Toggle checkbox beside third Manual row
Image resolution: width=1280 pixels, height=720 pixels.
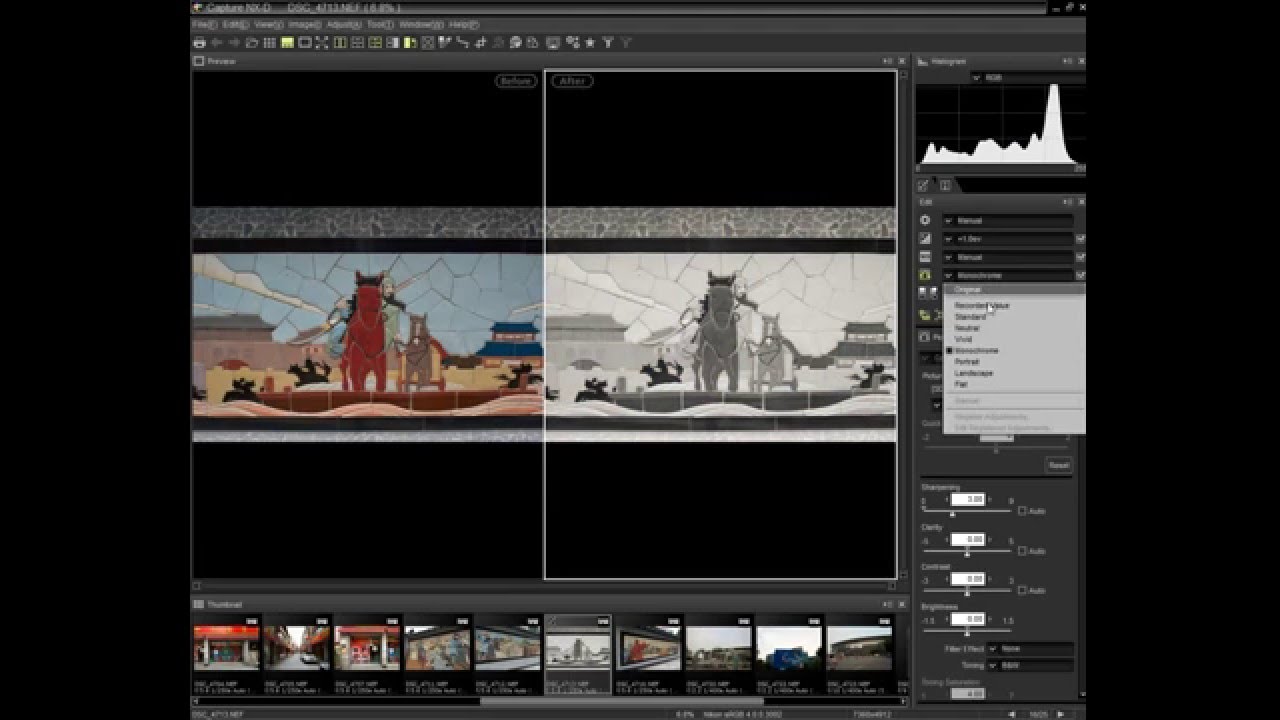pos(1080,257)
